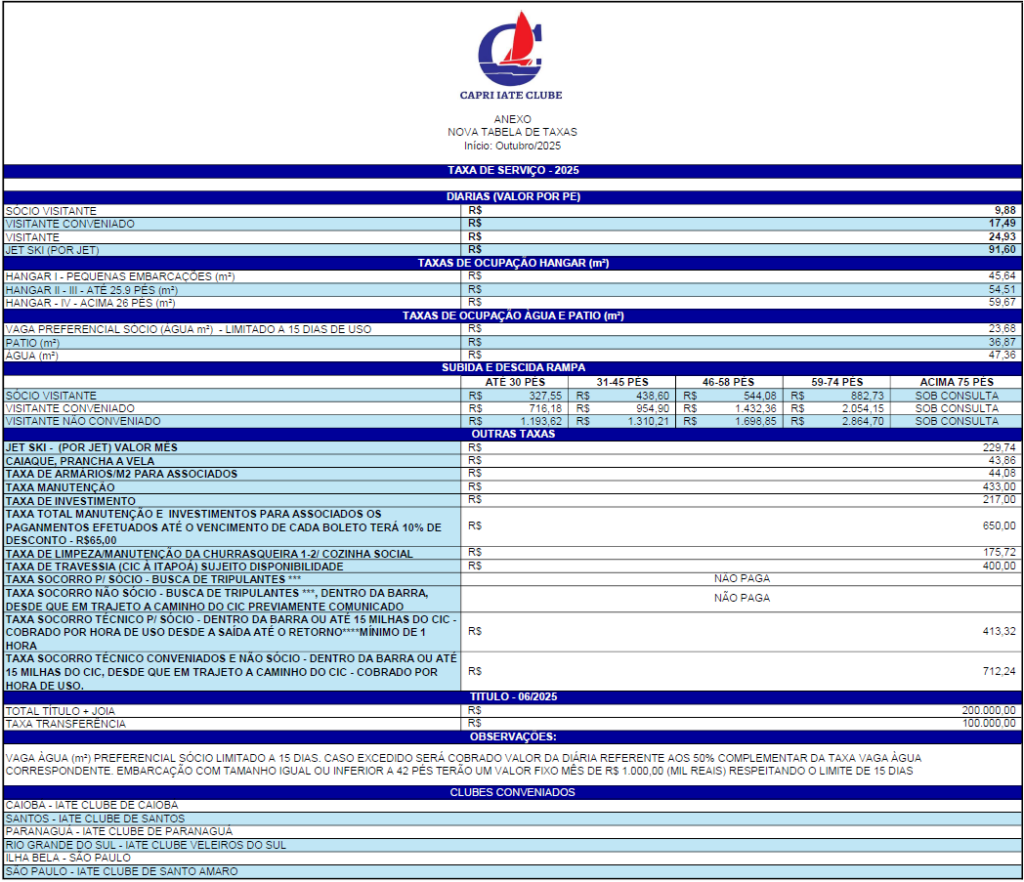The image size is (1024, 882).
Task: Click the "CAPRI IATE CLUBE" text below the logo
Action: (x=511, y=95)
